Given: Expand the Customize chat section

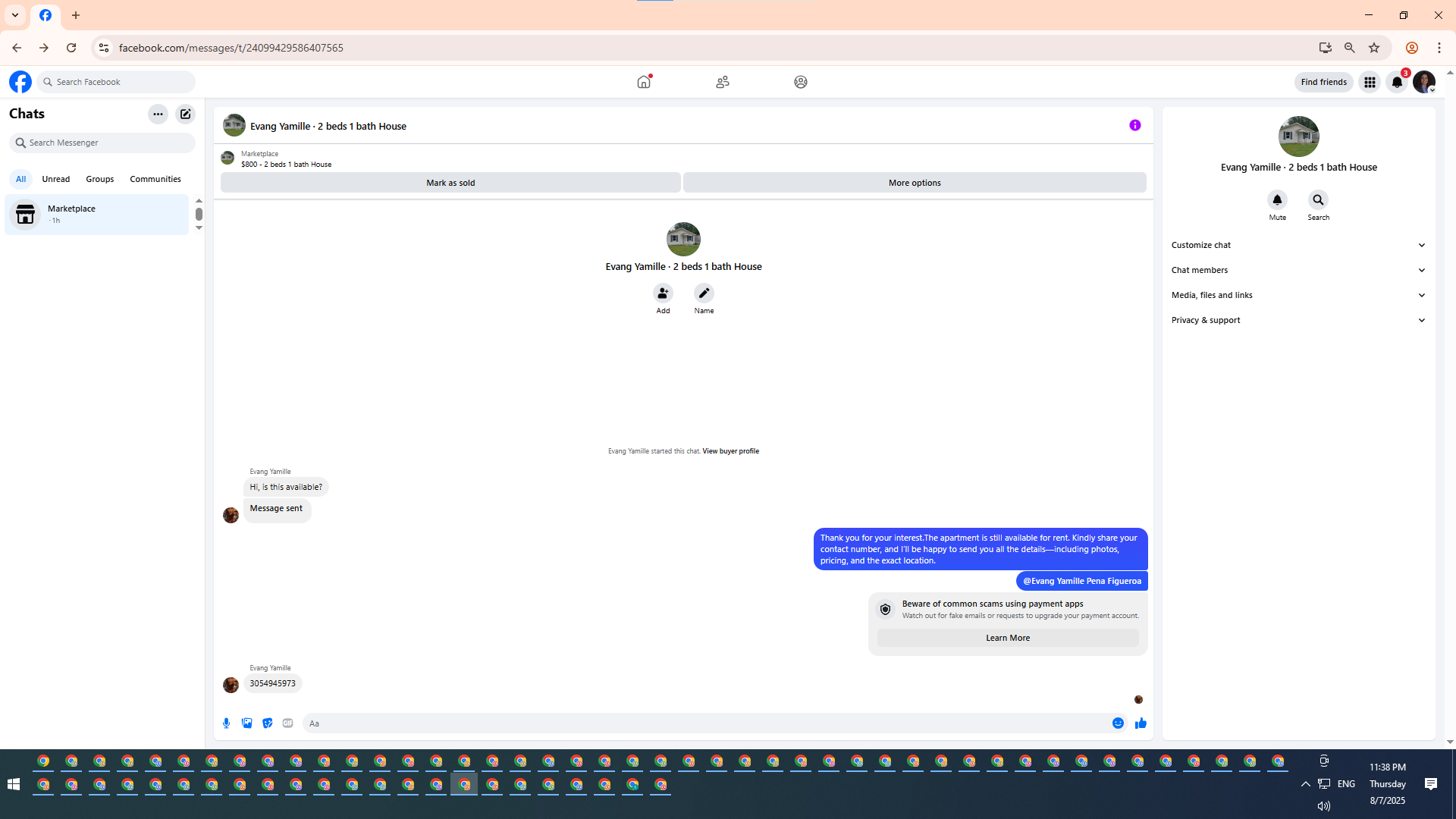Looking at the screenshot, I should coord(1298,245).
